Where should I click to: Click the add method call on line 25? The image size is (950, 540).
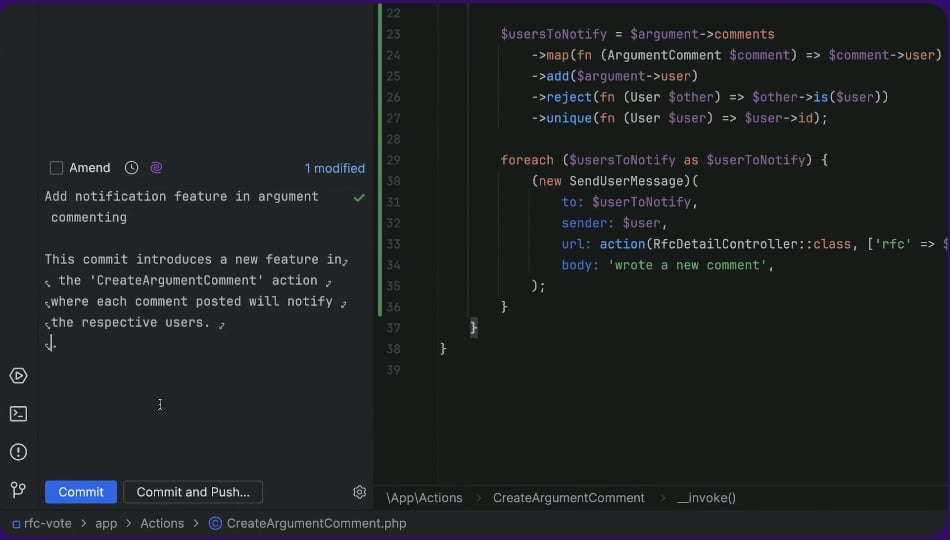[x=557, y=76]
